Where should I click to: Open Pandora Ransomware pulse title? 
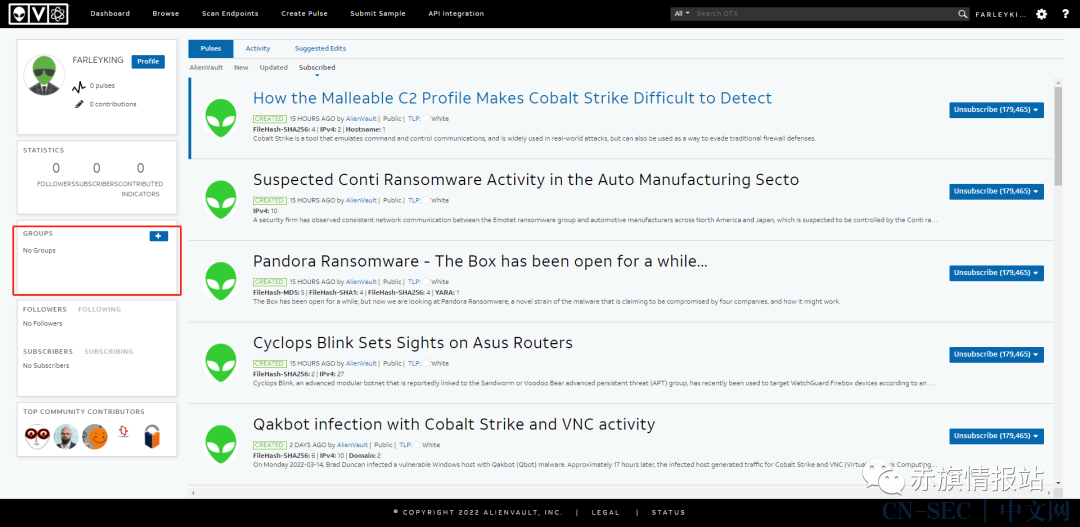(x=480, y=262)
